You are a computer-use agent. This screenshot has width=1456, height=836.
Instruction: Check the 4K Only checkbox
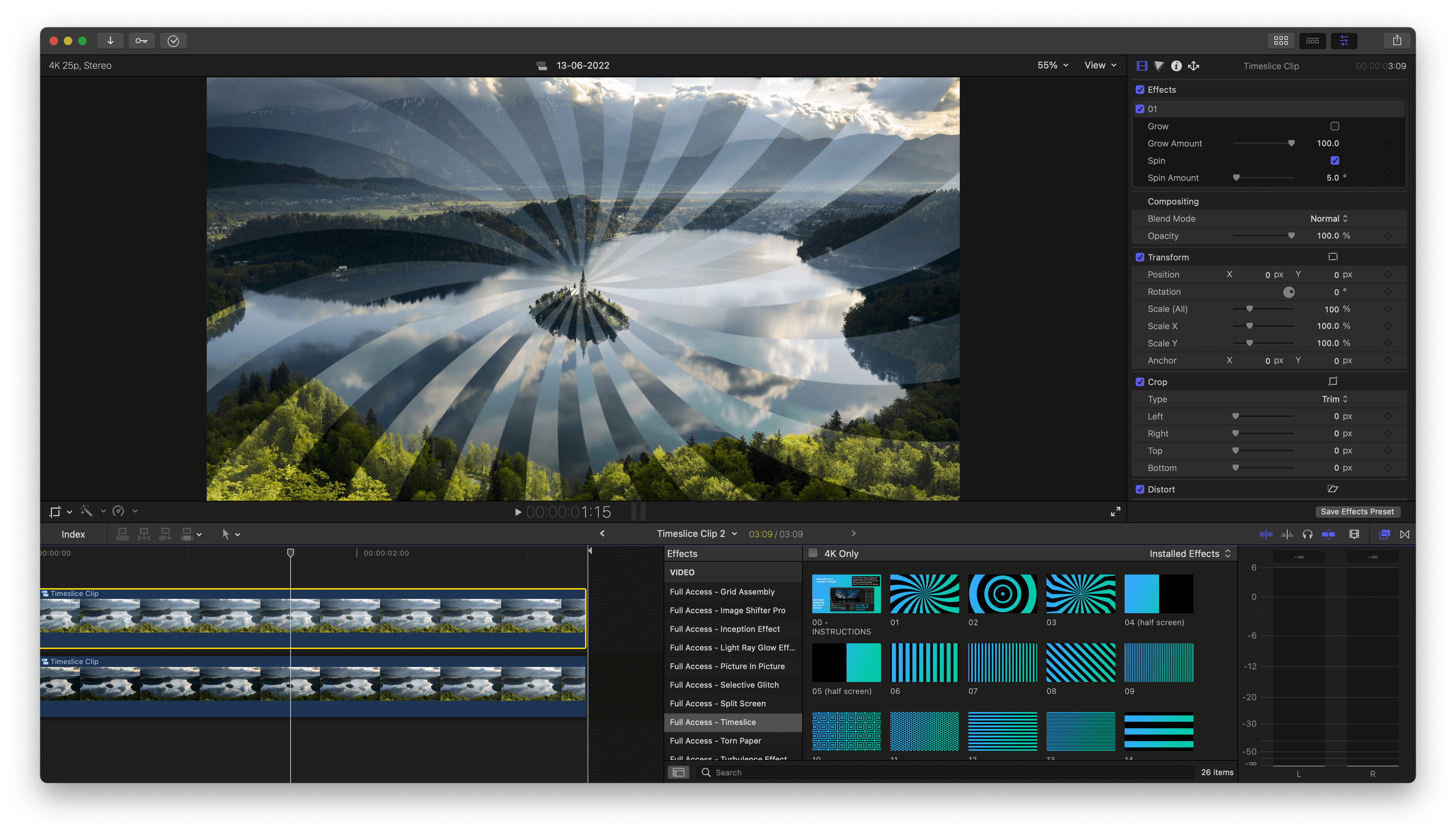tap(813, 553)
